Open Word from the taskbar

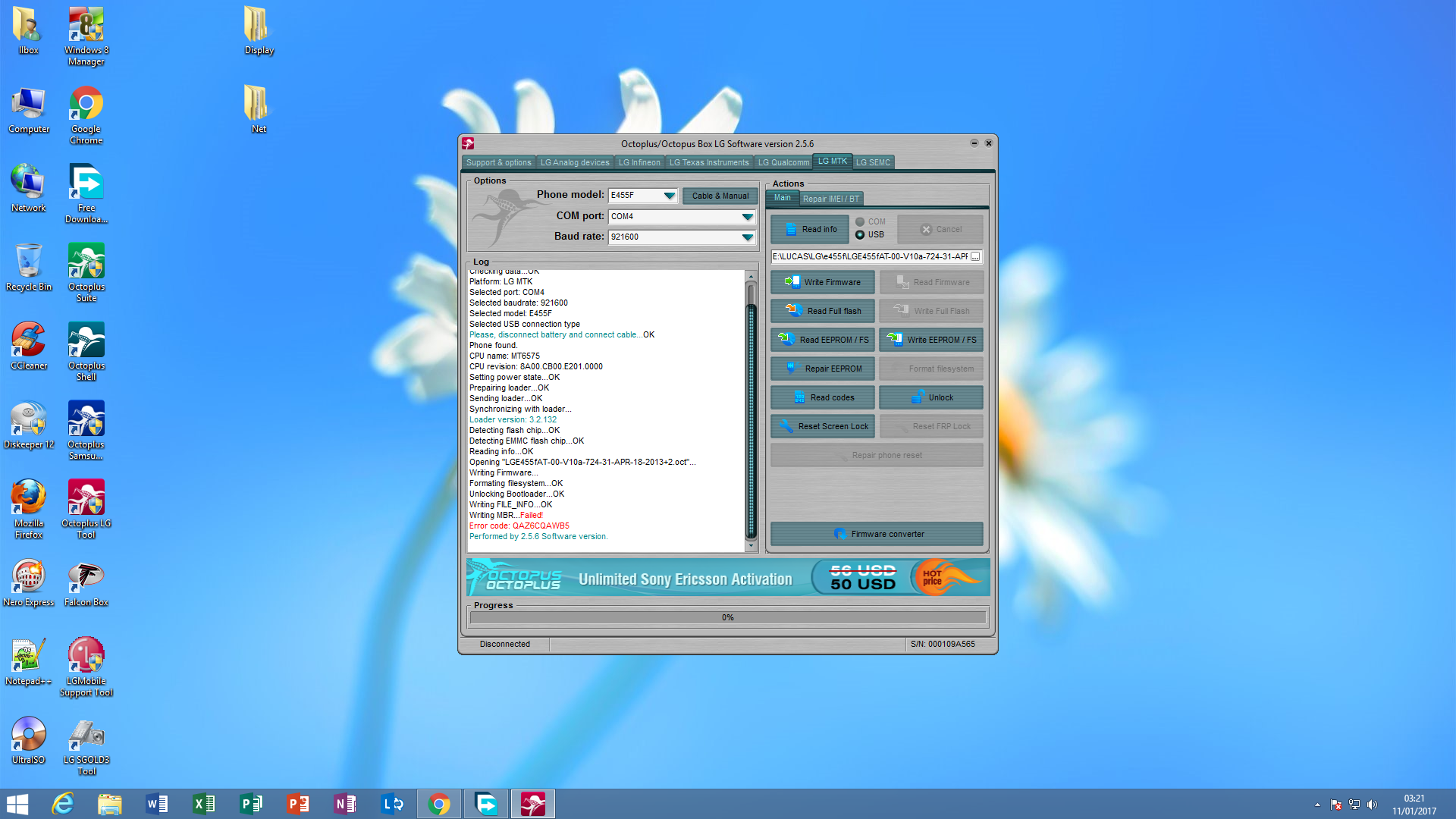[157, 804]
